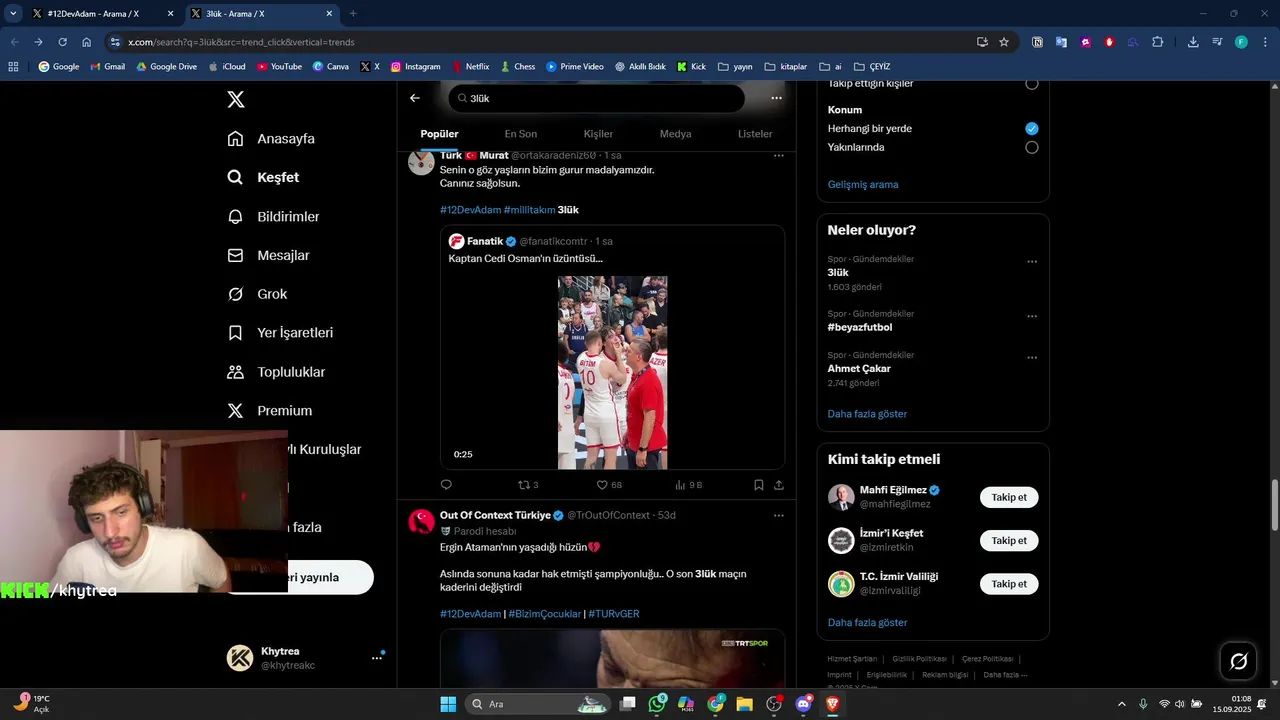Select Takip ettiğin kişiler option

pos(1032,84)
